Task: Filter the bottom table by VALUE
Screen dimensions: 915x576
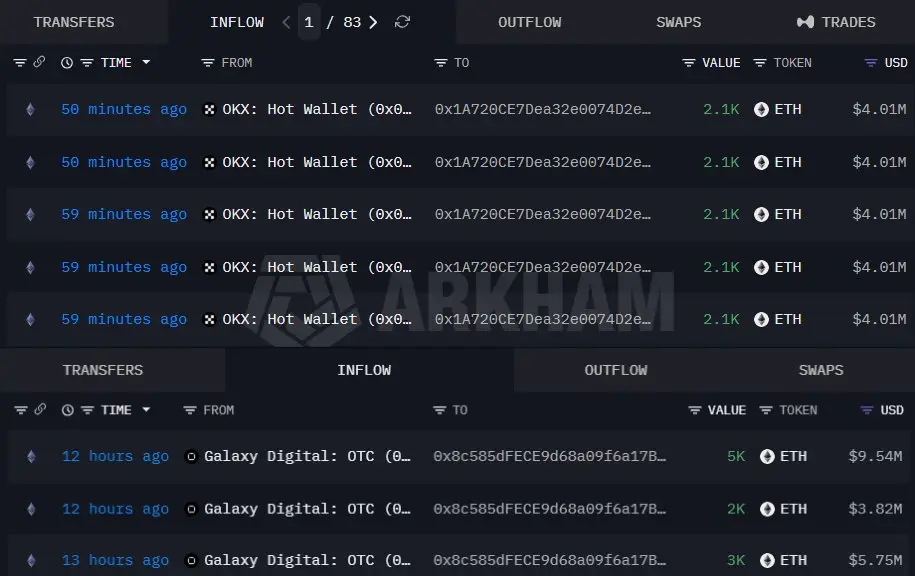Action: click(694, 410)
